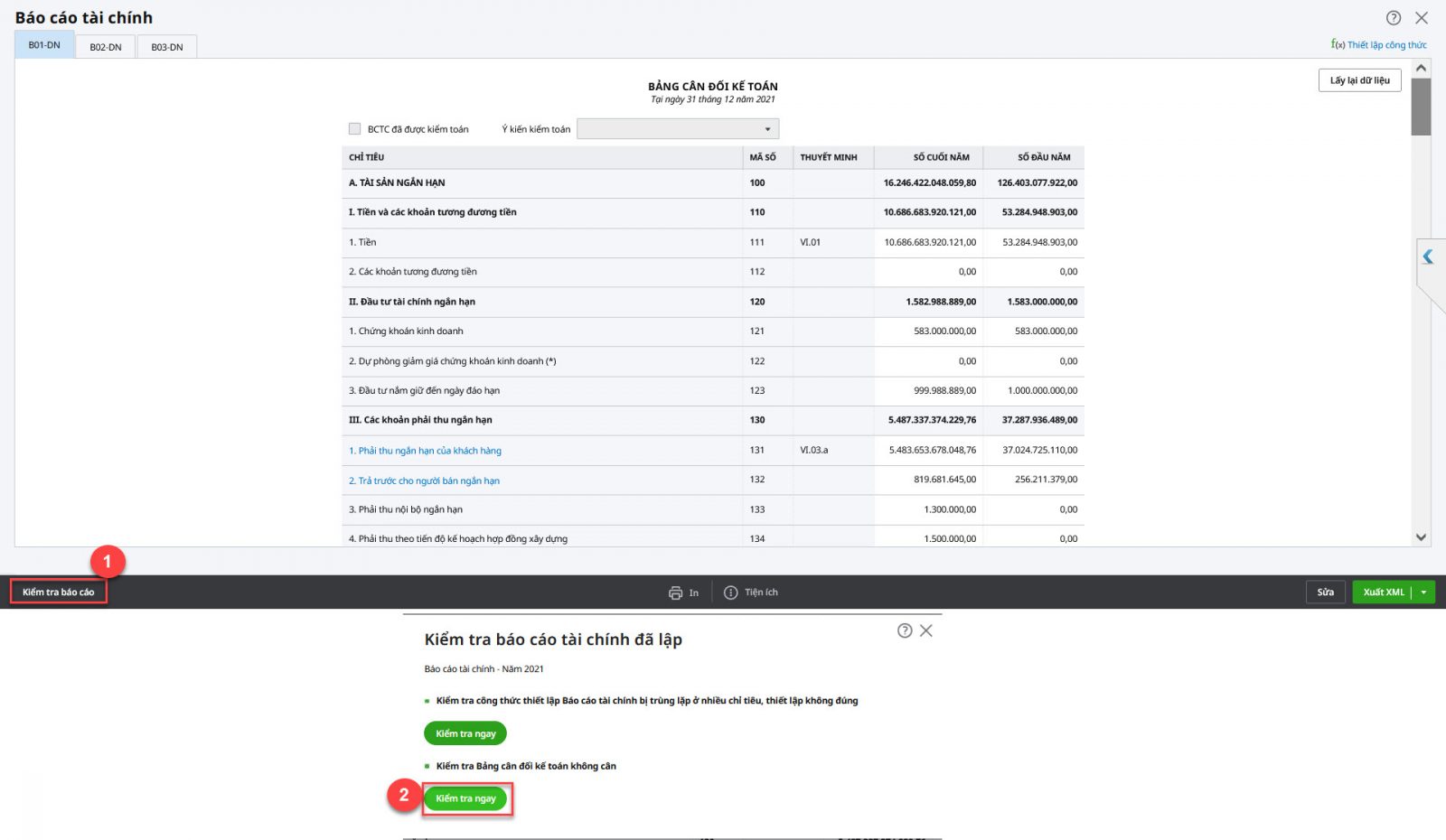Viewport: 1446px width, 840px height.
Task: Switch to the B03-DN tab
Action: tap(166, 47)
